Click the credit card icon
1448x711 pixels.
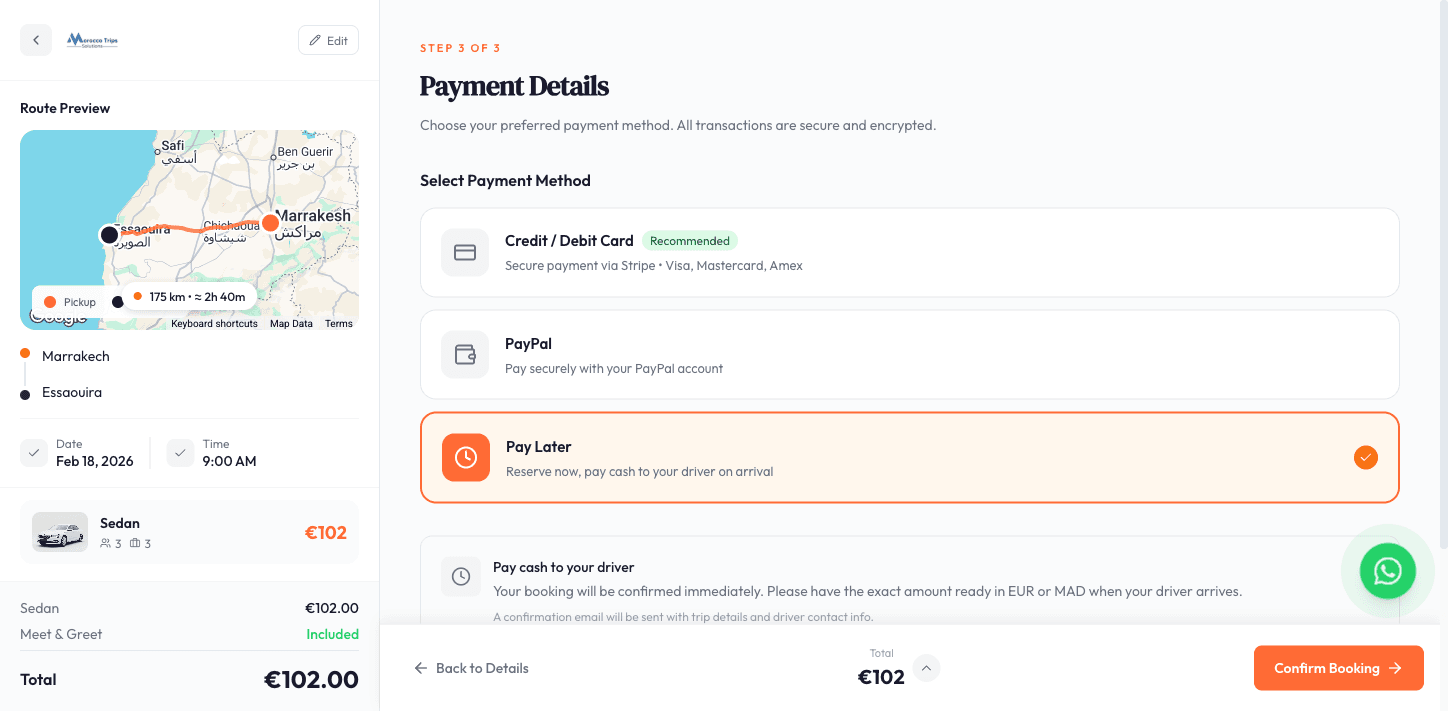(x=464, y=252)
